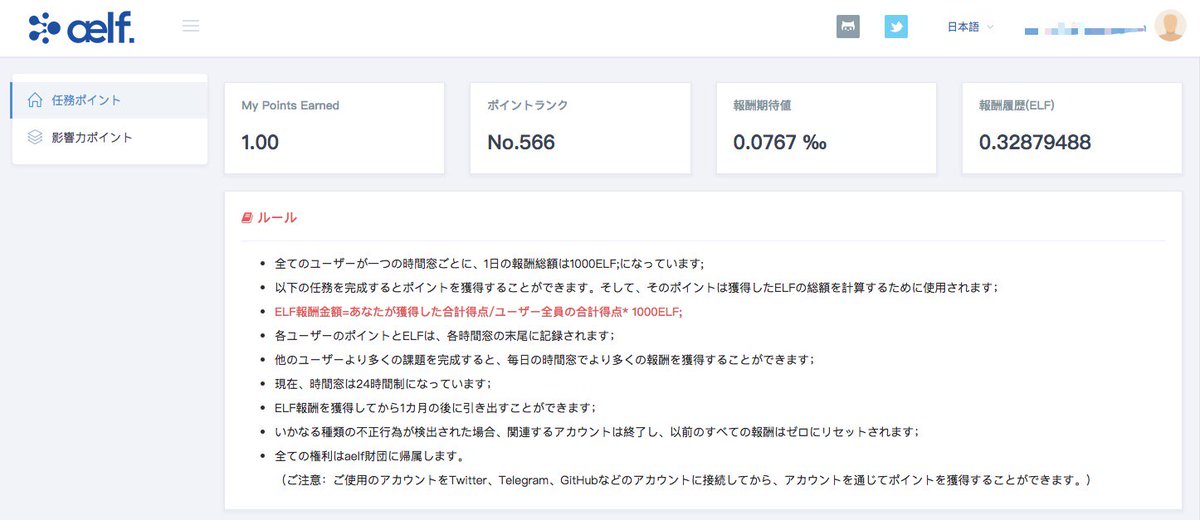Open the Twitter bird icon link
This screenshot has height=520, width=1200.
coord(896,27)
